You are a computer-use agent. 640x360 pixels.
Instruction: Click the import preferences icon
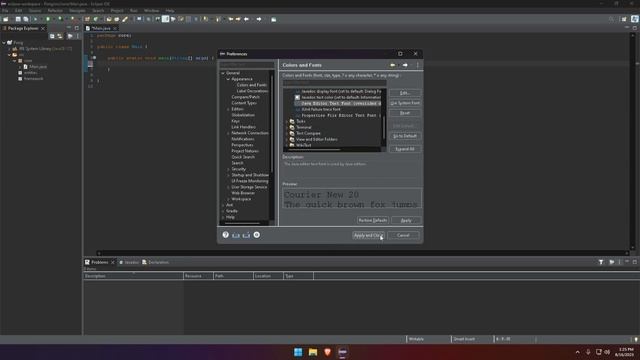[x=236, y=235]
